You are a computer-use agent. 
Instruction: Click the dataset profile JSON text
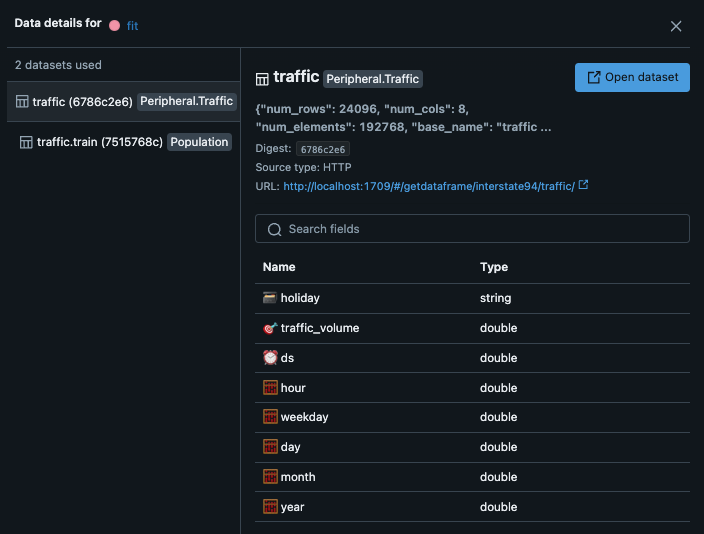403,118
